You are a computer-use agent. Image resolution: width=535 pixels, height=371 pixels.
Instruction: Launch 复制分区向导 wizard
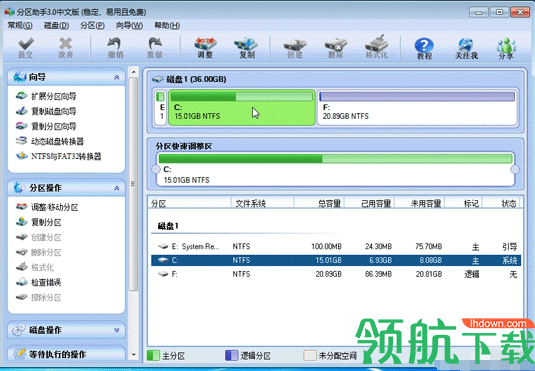click(46, 126)
